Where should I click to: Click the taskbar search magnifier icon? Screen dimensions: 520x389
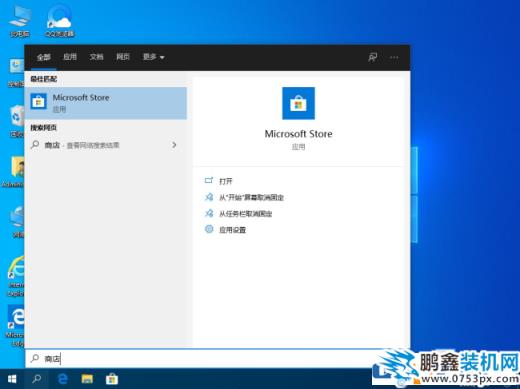36,379
